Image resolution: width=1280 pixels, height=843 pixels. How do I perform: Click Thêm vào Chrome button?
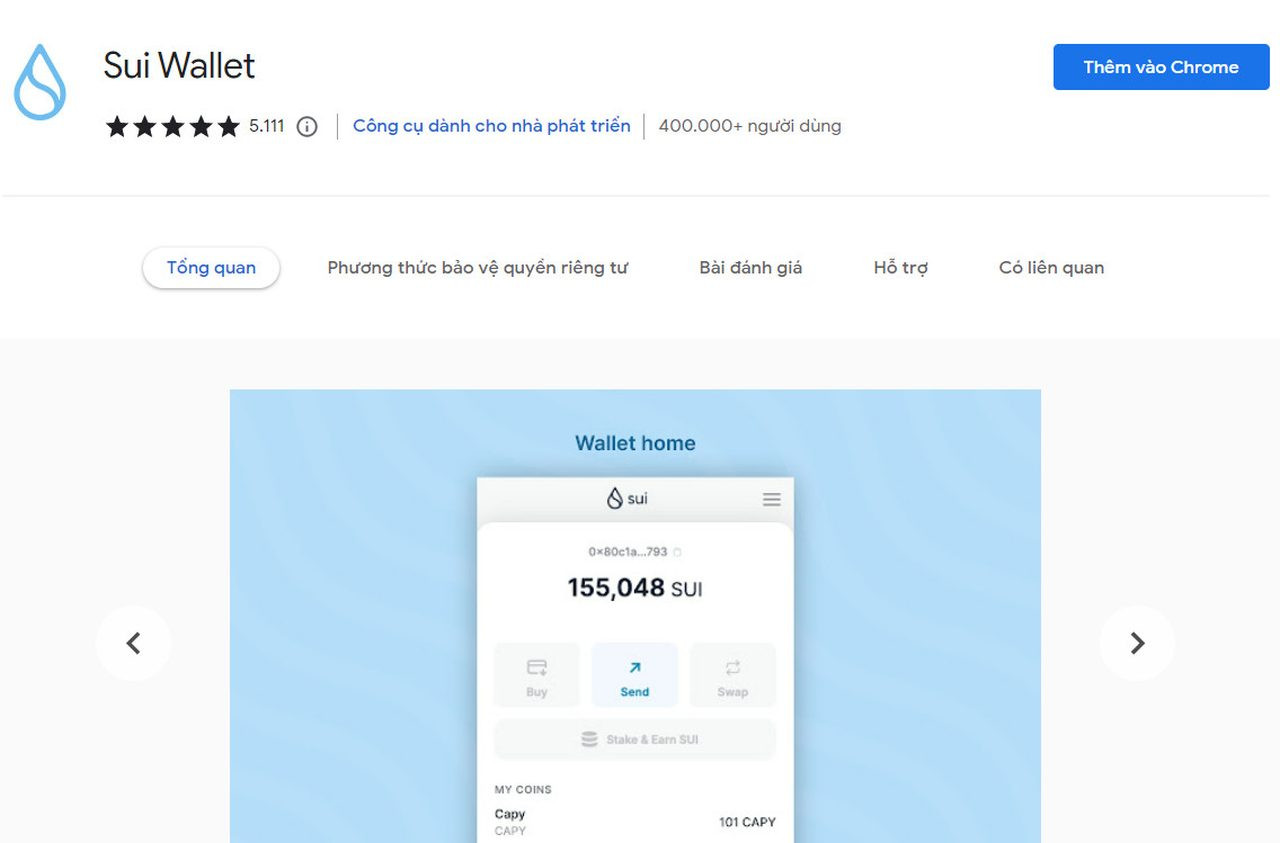pyautogui.click(x=1160, y=67)
